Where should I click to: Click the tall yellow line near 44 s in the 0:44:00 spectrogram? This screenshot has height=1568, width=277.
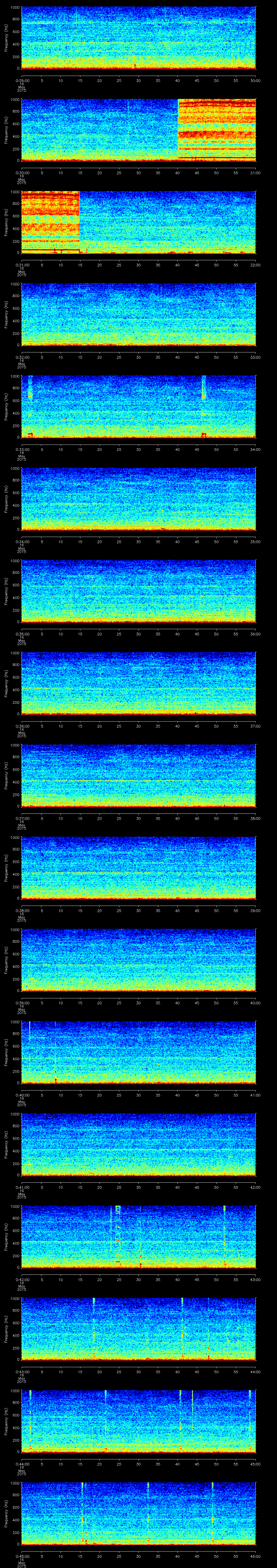coord(192,1410)
